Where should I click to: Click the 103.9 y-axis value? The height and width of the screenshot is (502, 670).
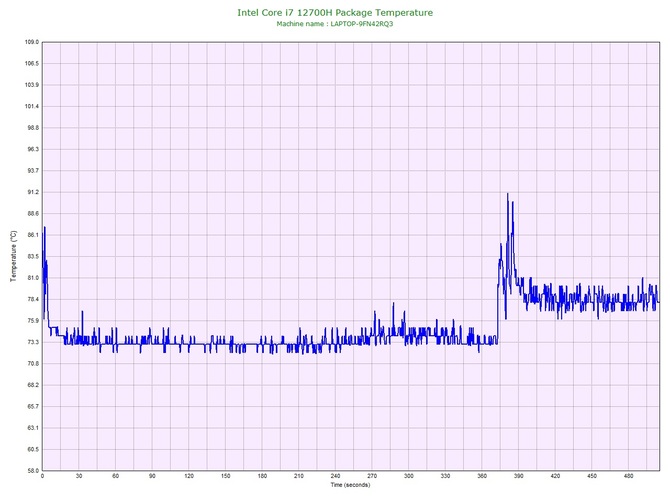(32, 85)
